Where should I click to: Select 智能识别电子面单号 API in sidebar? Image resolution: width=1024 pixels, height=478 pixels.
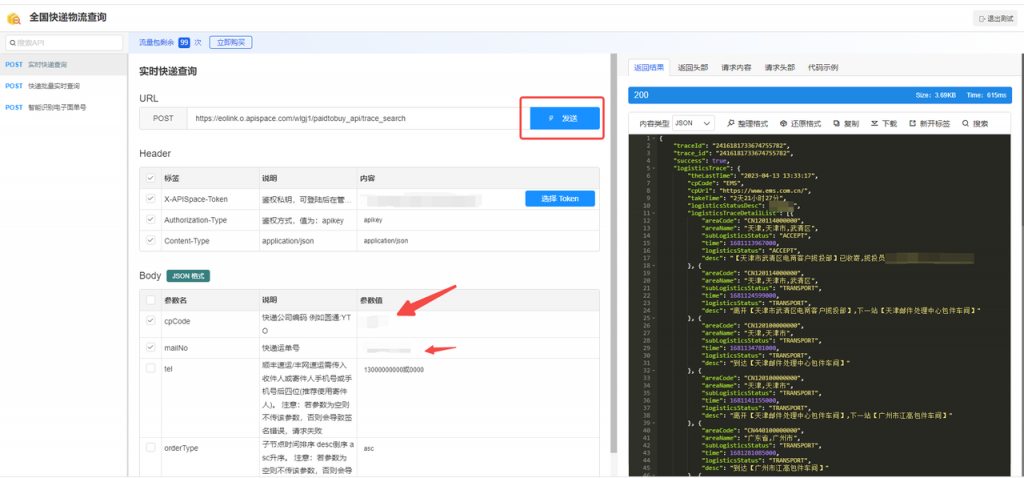(63, 107)
